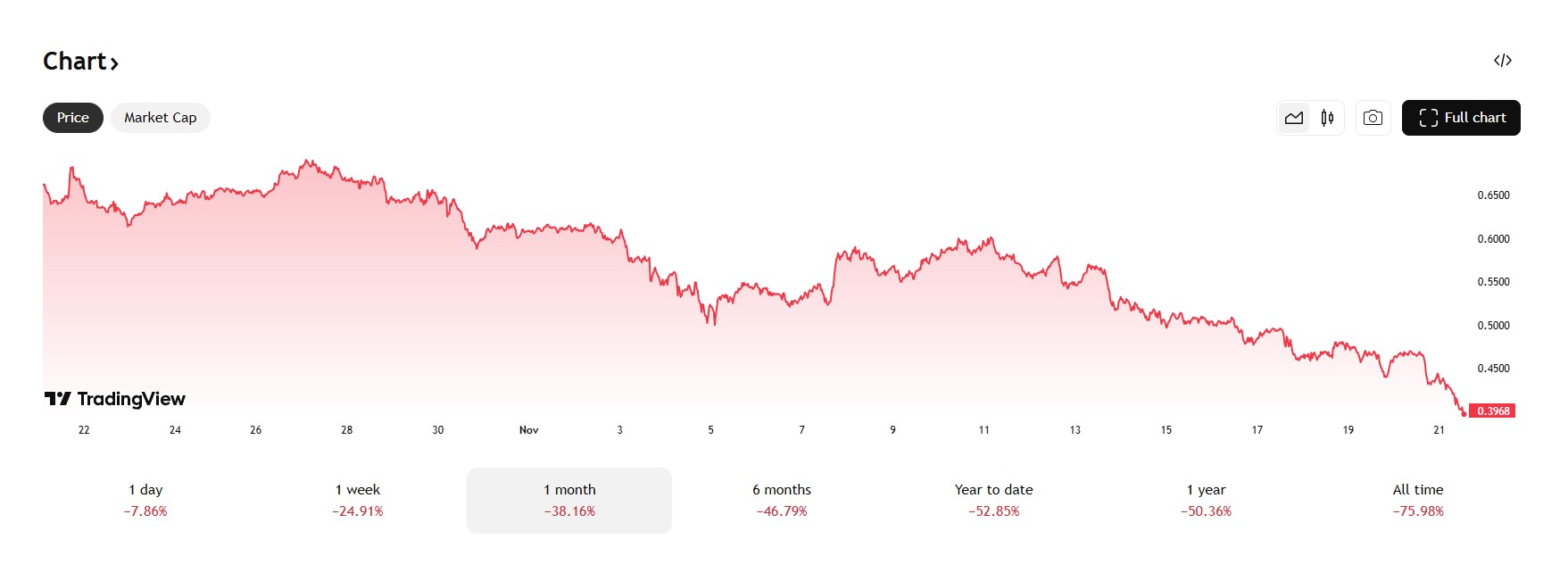Click the 21 date label on axis
This screenshot has width=1568, height=581.
coord(1439,430)
